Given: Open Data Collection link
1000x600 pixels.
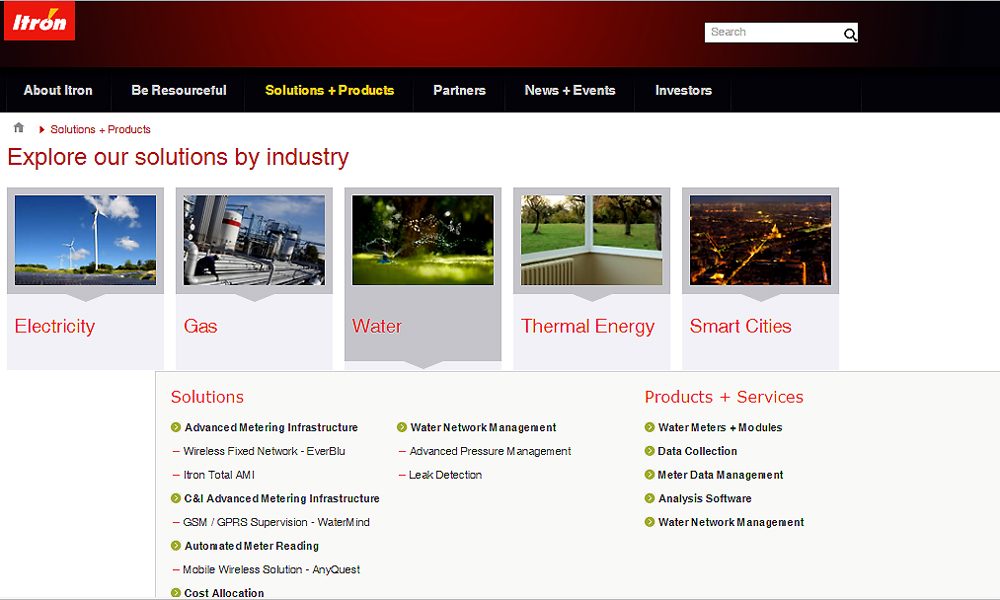Looking at the screenshot, I should click(697, 451).
